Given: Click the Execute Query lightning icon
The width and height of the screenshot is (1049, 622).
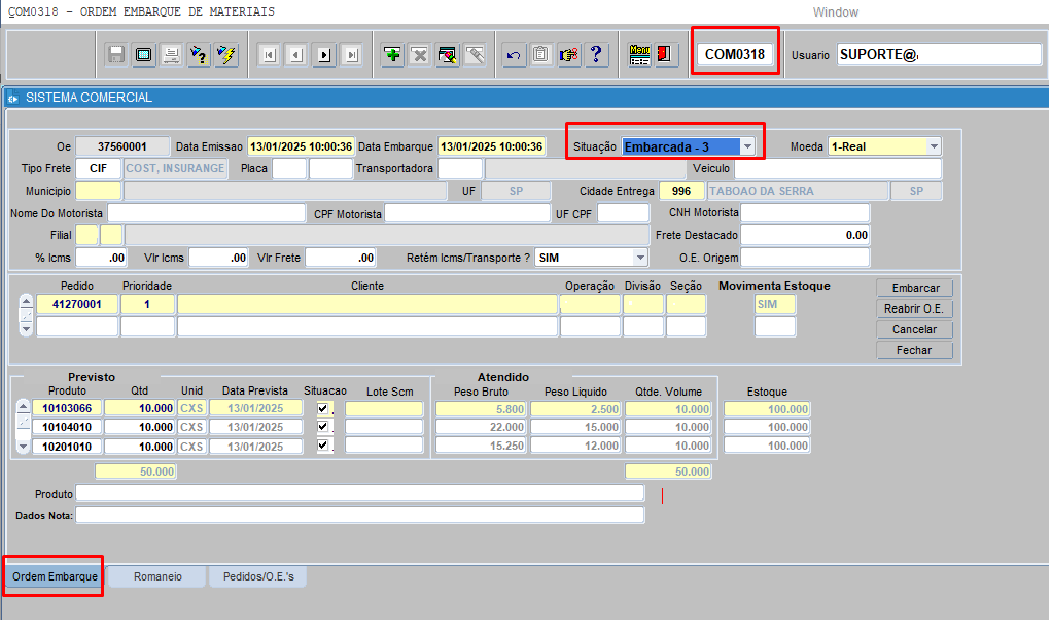Looking at the screenshot, I should pos(226,55).
